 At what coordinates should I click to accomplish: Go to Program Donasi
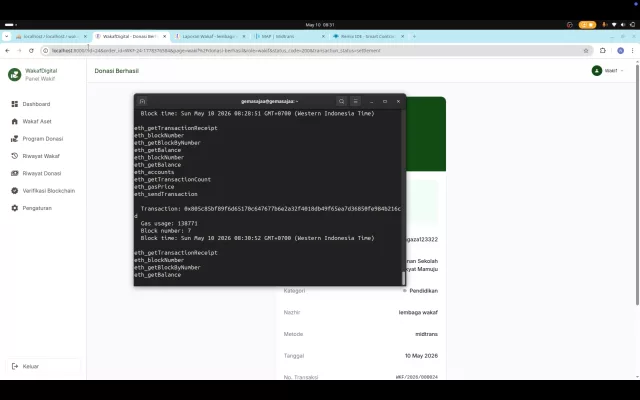[42, 139]
